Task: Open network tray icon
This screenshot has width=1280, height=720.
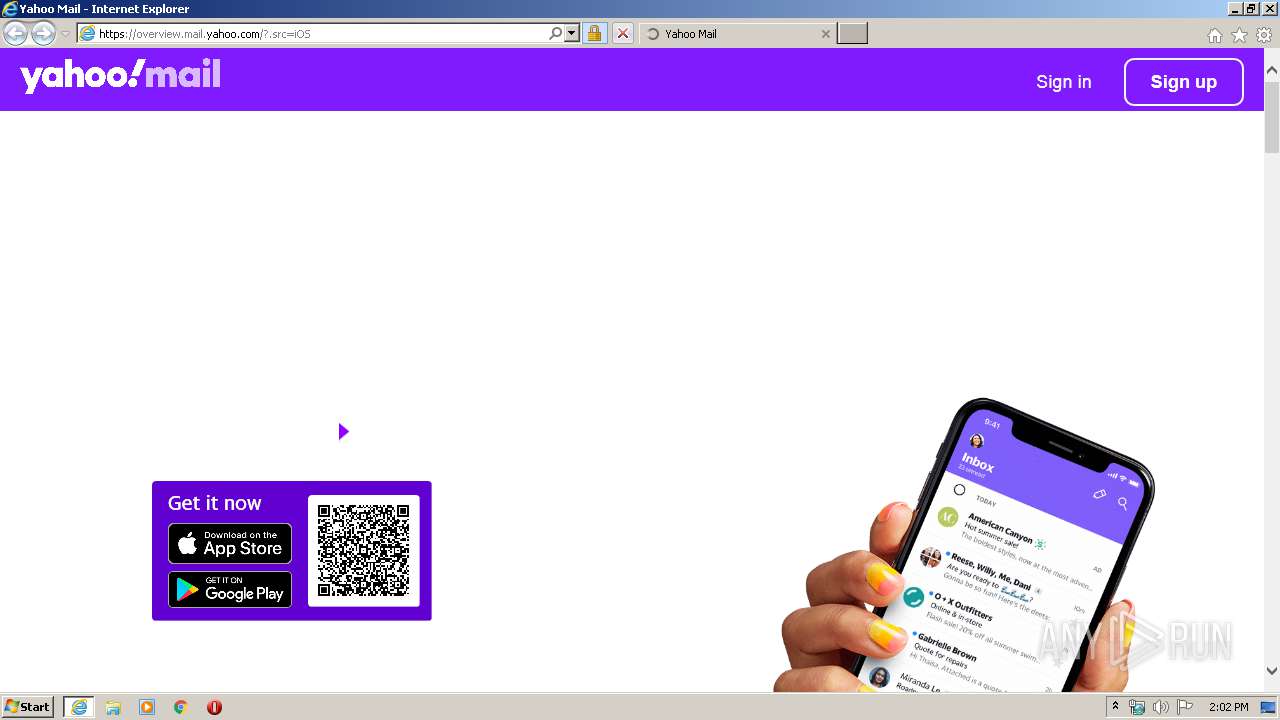Action: click(x=1137, y=707)
